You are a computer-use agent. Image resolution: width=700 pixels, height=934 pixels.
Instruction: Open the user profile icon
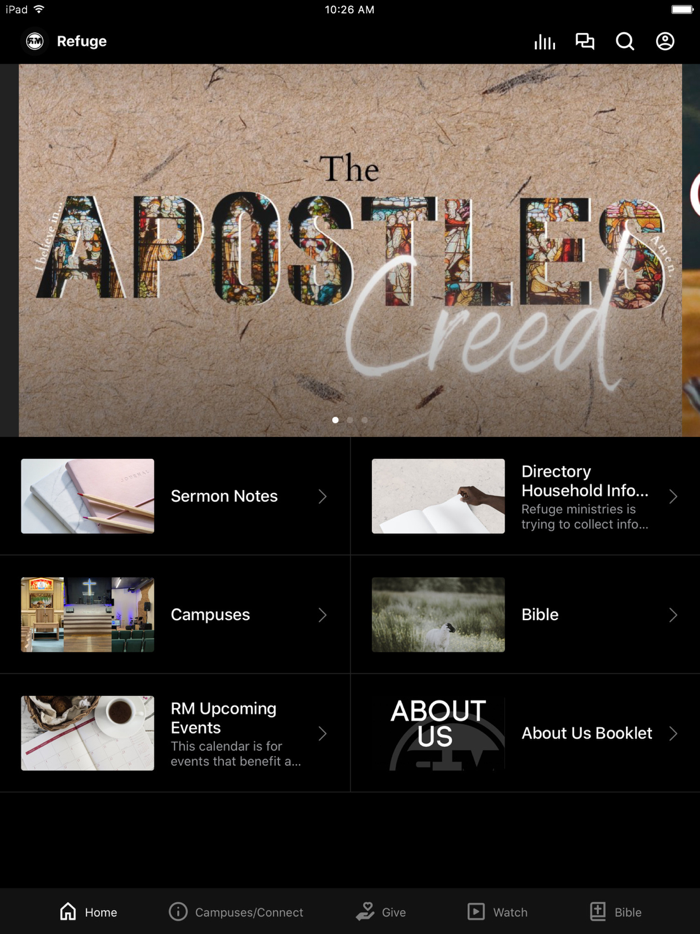(665, 41)
